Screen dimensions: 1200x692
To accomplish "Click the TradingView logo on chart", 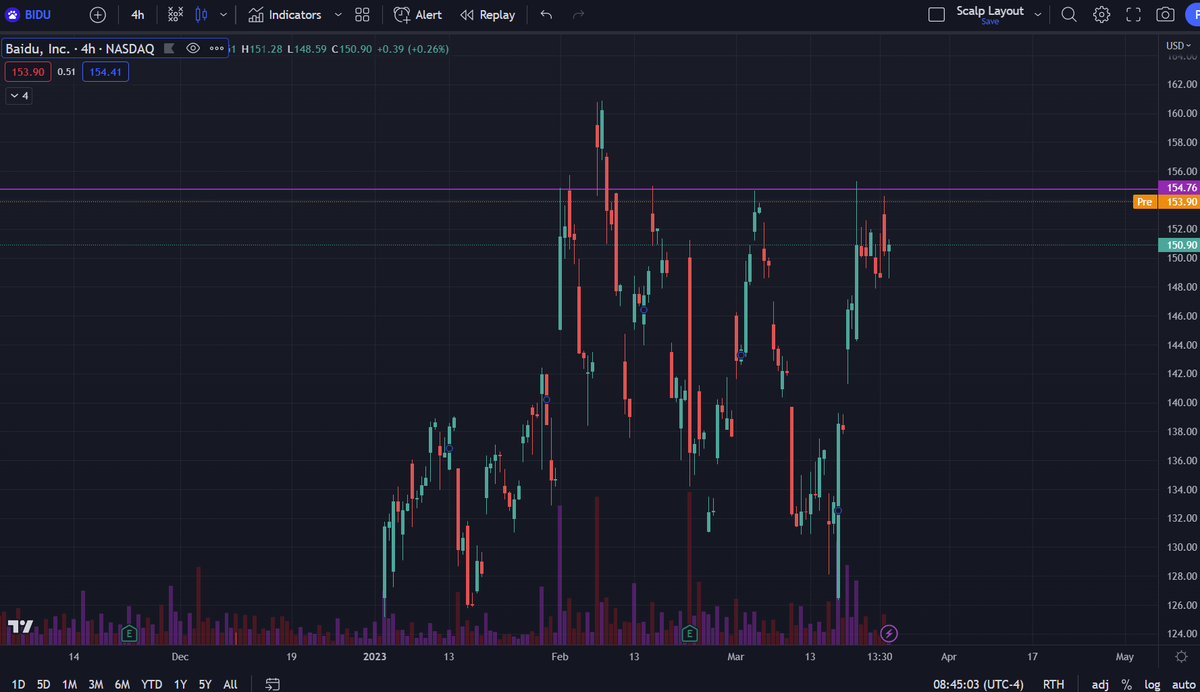I will coord(20,626).
